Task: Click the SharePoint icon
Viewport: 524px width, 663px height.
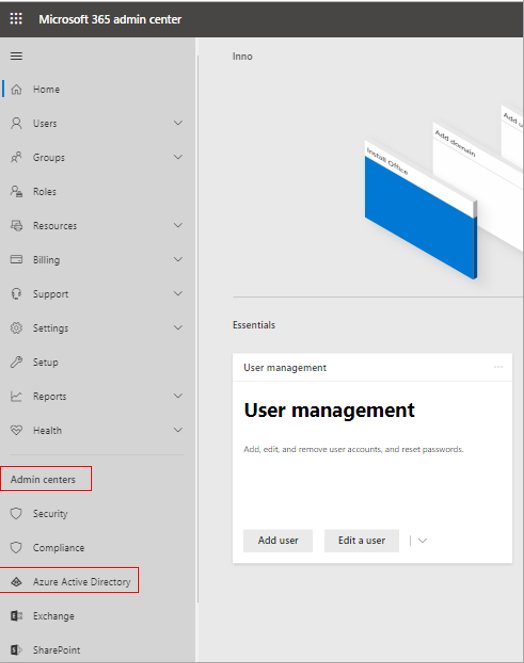Action: pyautogui.click(x=16, y=650)
